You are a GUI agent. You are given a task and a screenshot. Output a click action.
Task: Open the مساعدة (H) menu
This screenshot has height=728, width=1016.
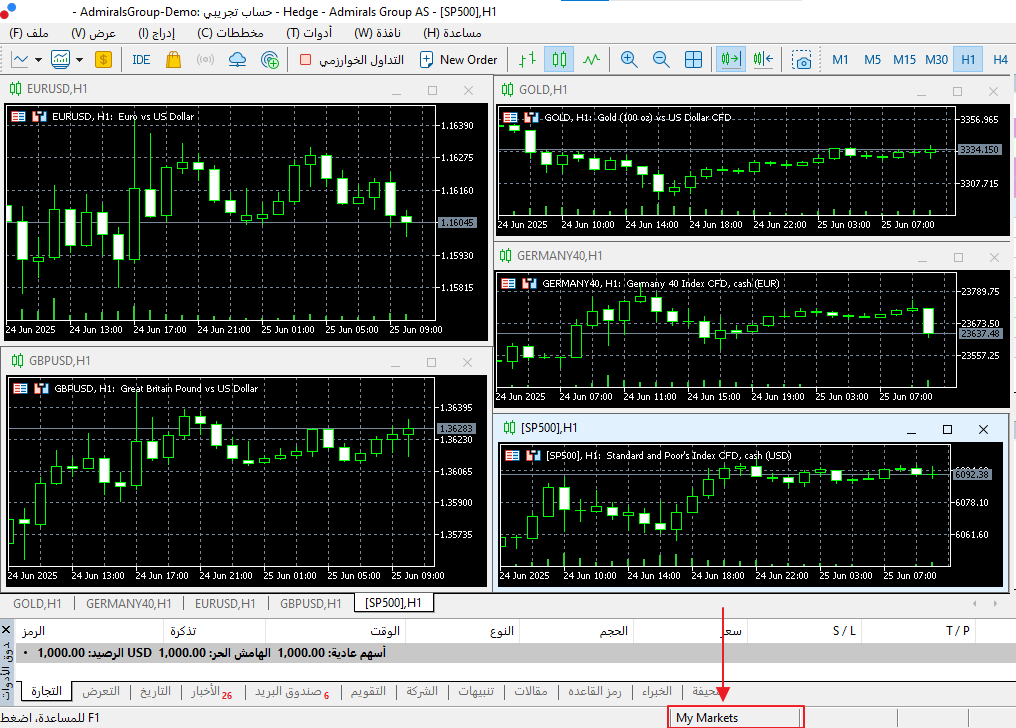[452, 33]
